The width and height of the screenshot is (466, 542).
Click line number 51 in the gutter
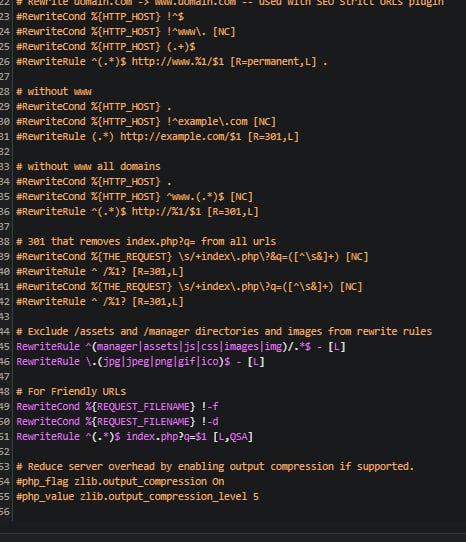[5, 437]
